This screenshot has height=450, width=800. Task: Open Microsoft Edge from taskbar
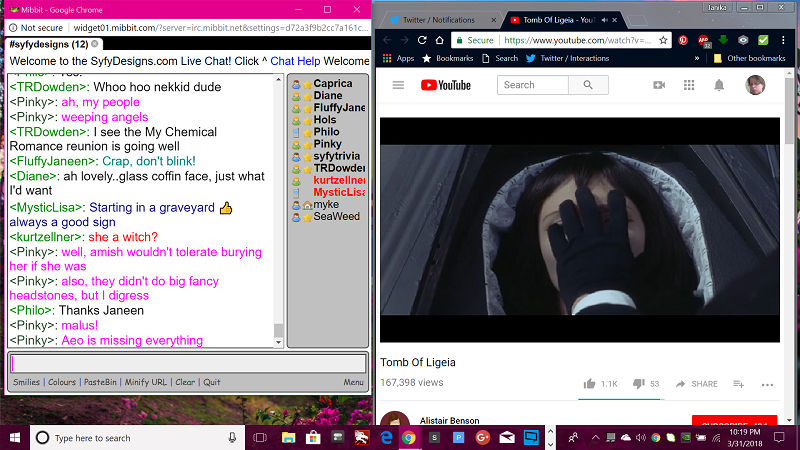coord(386,438)
